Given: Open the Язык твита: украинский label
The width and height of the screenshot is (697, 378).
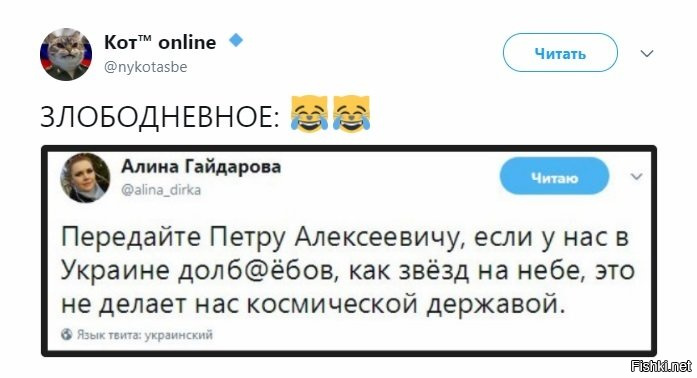Looking at the screenshot, I should (145, 334).
